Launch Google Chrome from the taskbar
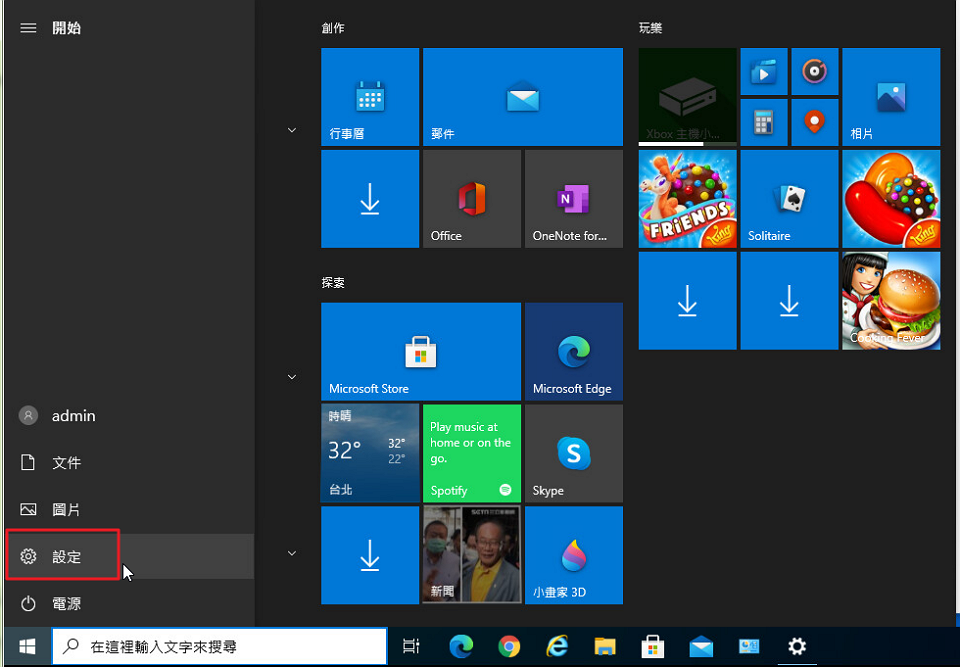The height and width of the screenshot is (667, 960). (509, 646)
